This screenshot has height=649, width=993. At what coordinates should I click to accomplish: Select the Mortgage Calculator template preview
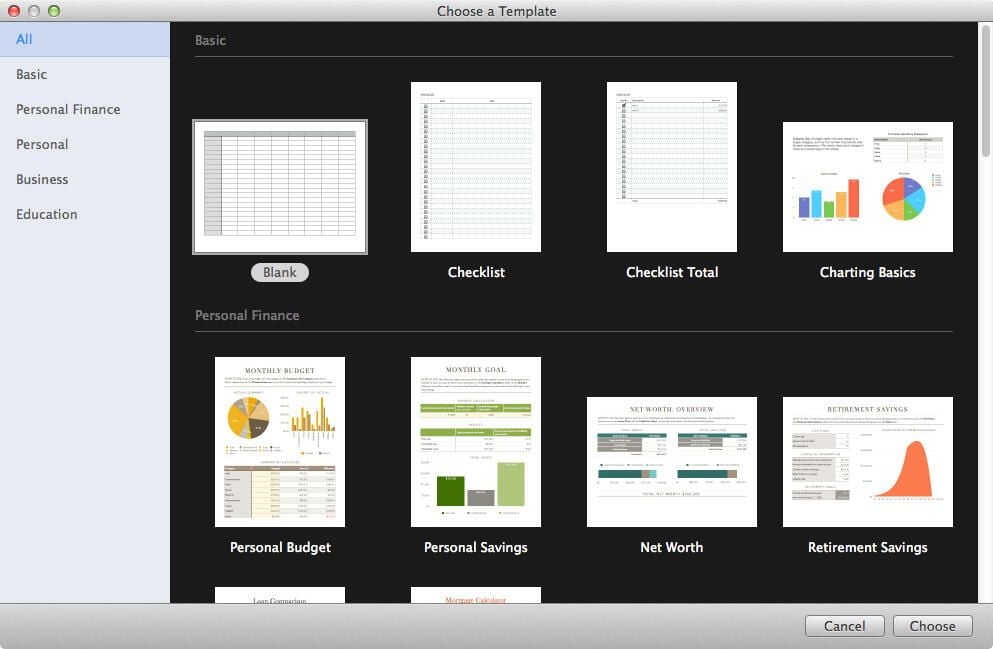tap(476, 595)
